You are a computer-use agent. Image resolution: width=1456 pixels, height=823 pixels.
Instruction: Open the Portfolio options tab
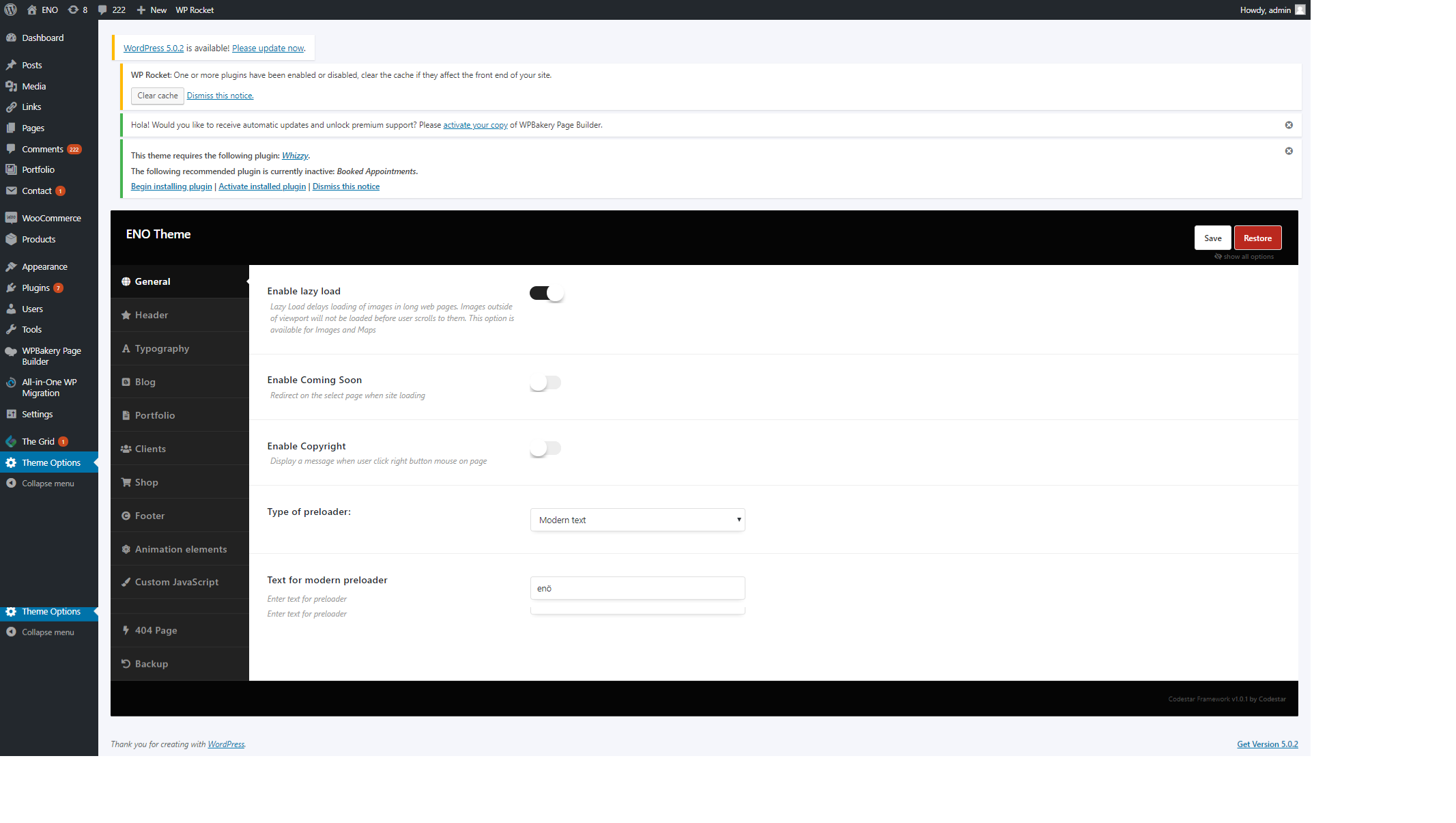(x=180, y=415)
